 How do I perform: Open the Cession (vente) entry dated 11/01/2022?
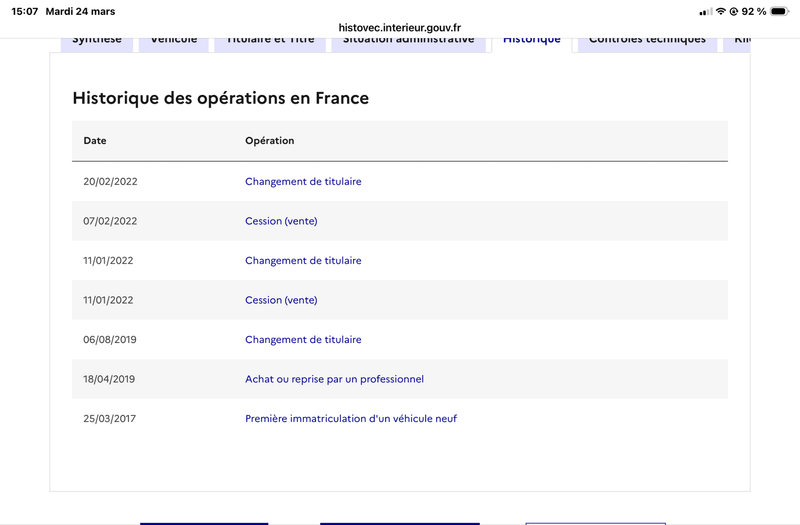click(x=281, y=300)
